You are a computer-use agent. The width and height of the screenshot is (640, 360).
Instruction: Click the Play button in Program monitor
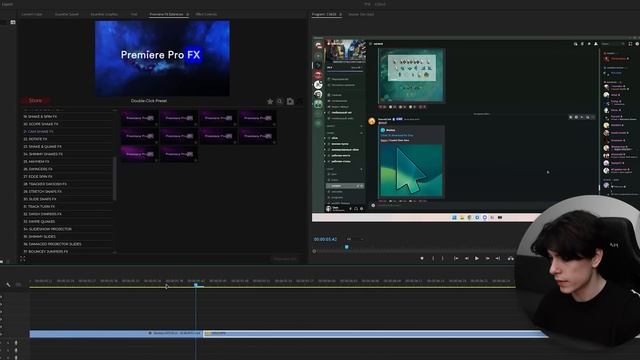476,258
